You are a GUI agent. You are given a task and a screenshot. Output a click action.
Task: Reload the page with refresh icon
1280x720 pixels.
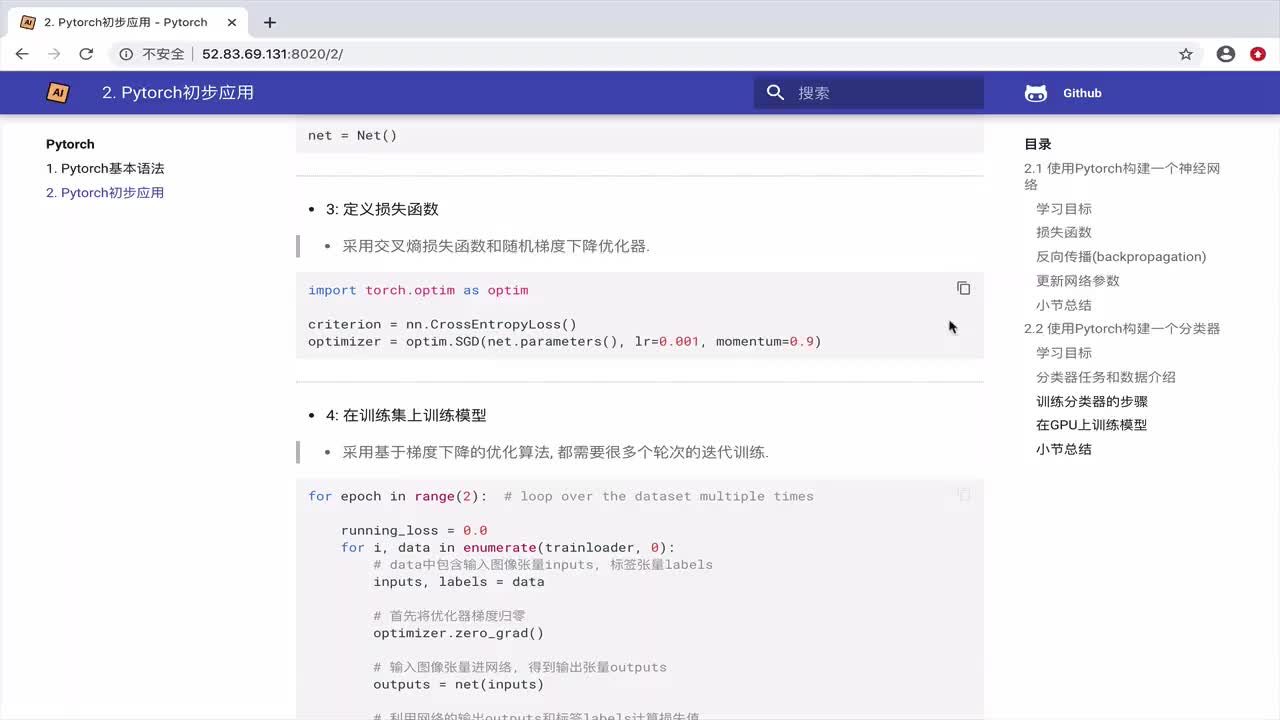(x=86, y=54)
